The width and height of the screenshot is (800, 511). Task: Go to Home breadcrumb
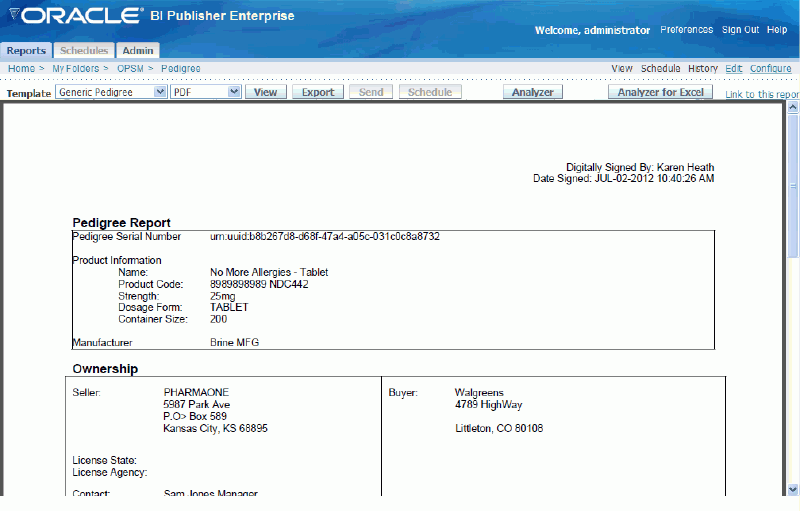[21, 68]
